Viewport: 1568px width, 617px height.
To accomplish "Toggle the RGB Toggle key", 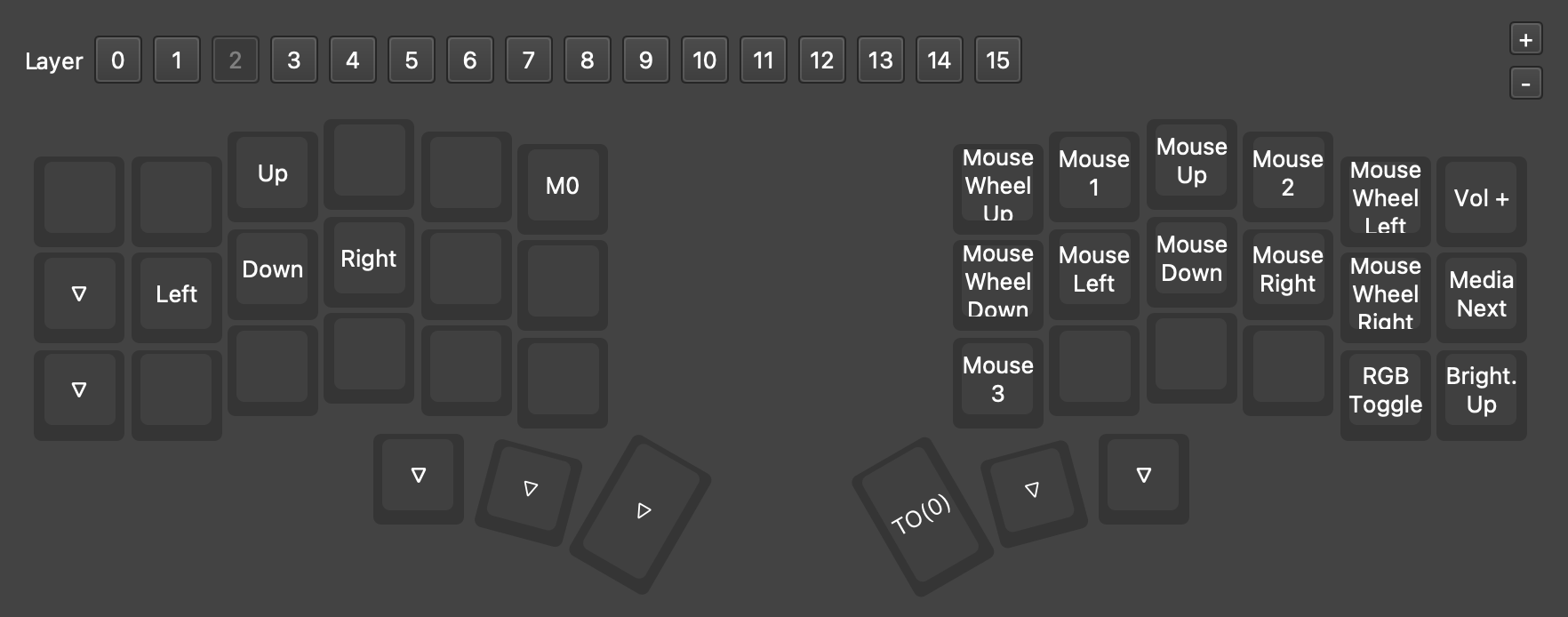I will tap(1385, 390).
